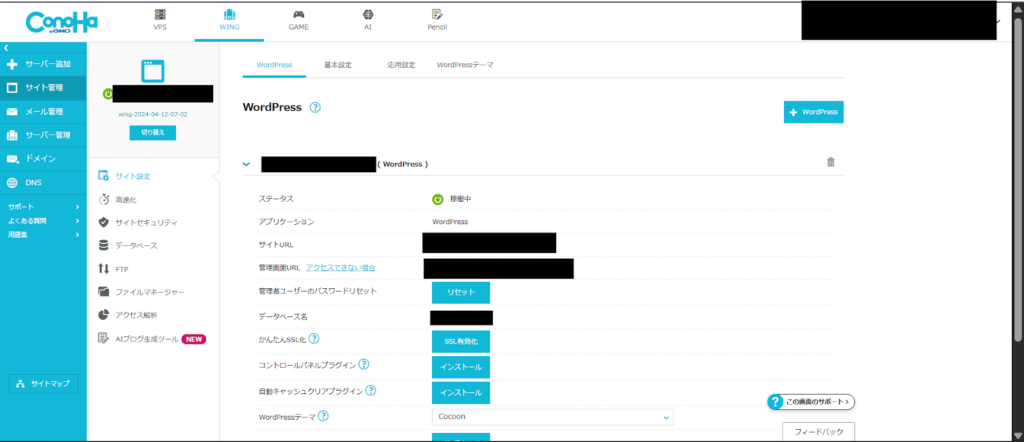The width and height of the screenshot is (1024, 442).
Task: Switch to the 基本設定 tab
Action: (x=337, y=65)
